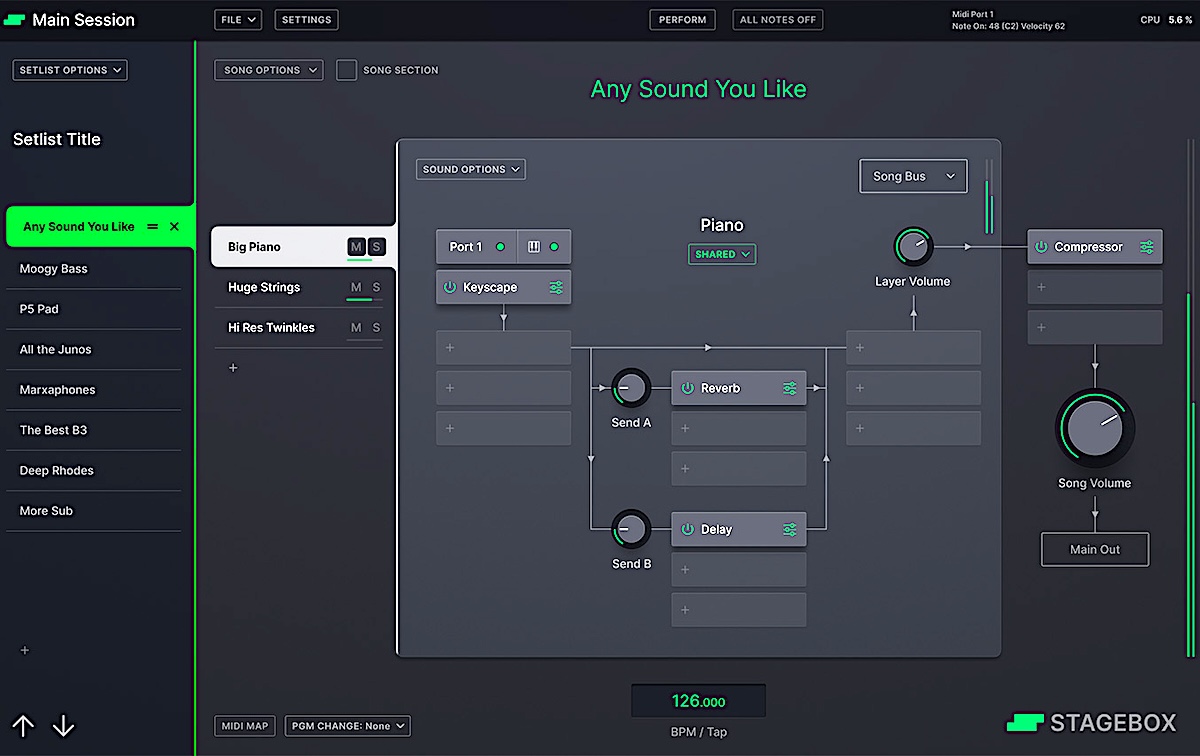Screen dimensions: 1200x756
Task: Open the SETTINGS menu
Action: click(x=306, y=19)
